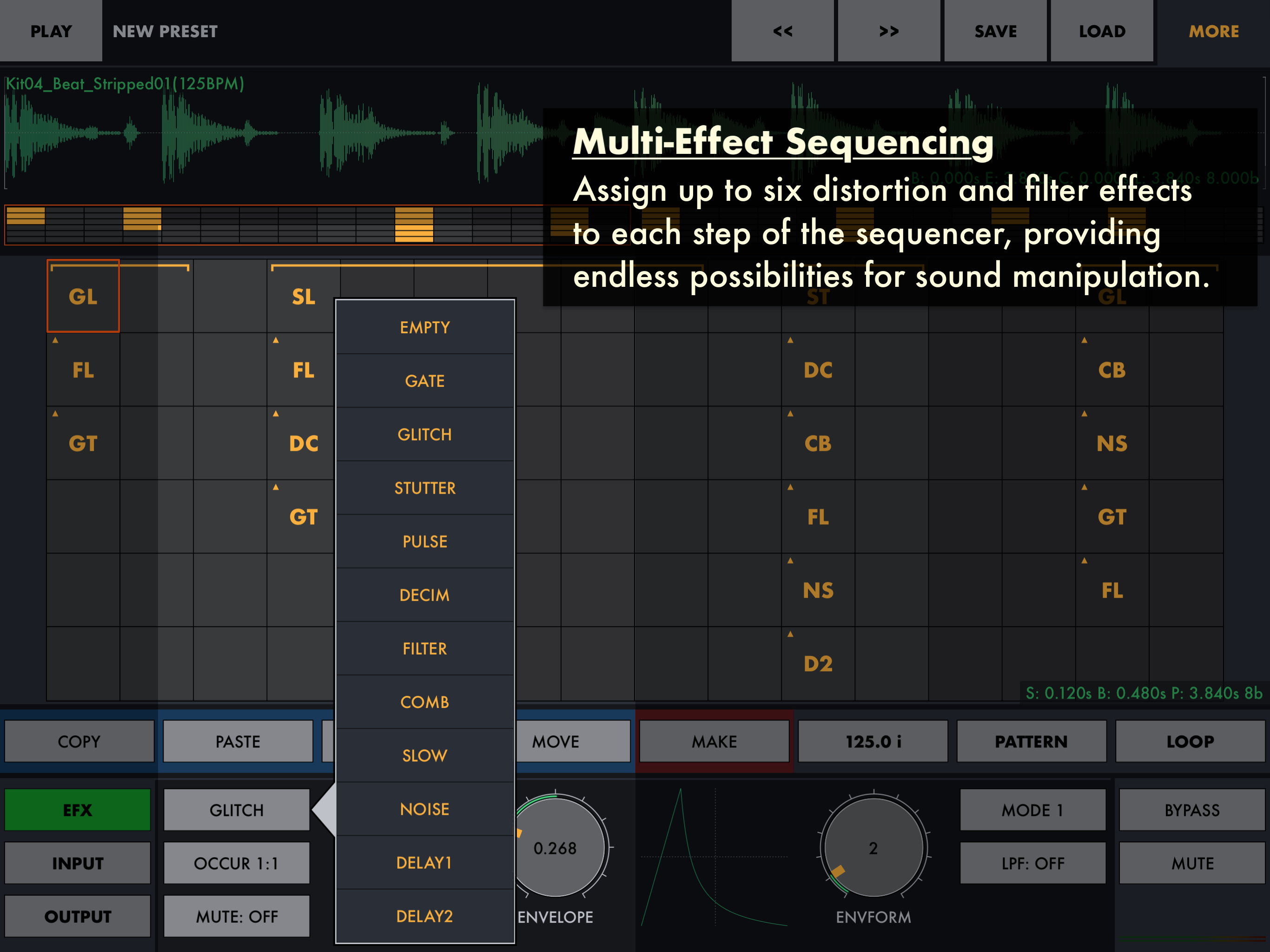Pick NOISE in the effect popup
Screen dimensions: 1270x952
click(x=425, y=809)
